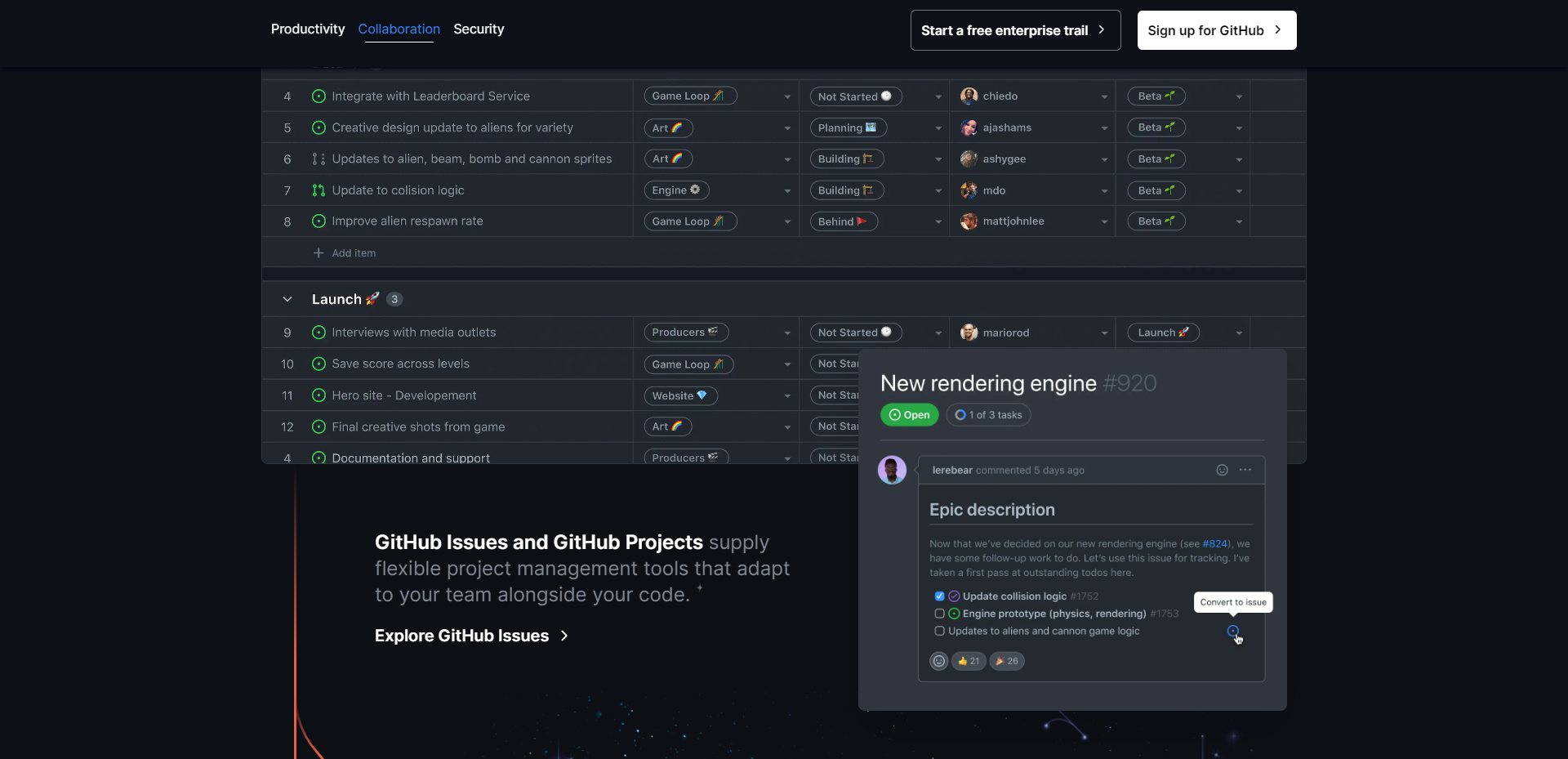Open Not Started status dropdown for row 4
This screenshot has width=1568, height=759.
pos(938,97)
